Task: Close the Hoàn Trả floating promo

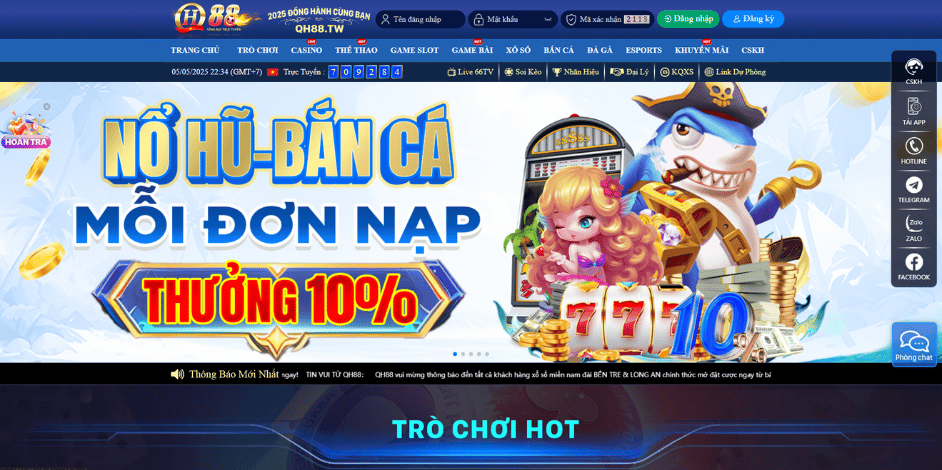Action: point(47,106)
